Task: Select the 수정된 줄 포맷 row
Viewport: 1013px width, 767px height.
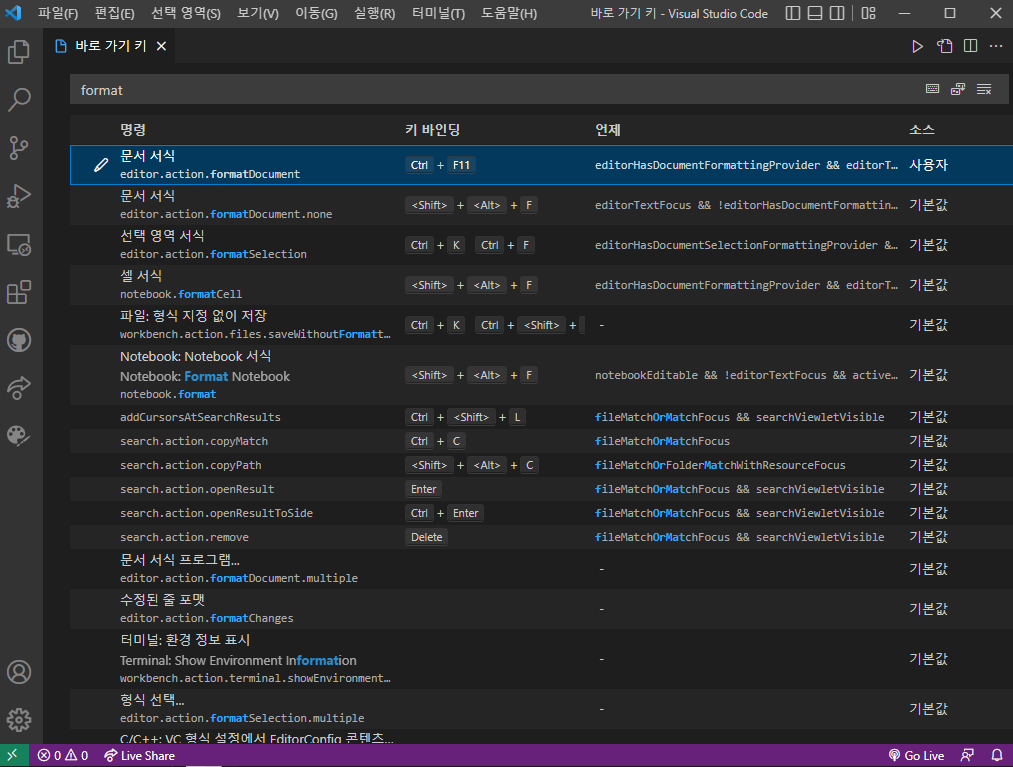Action: click(x=541, y=609)
